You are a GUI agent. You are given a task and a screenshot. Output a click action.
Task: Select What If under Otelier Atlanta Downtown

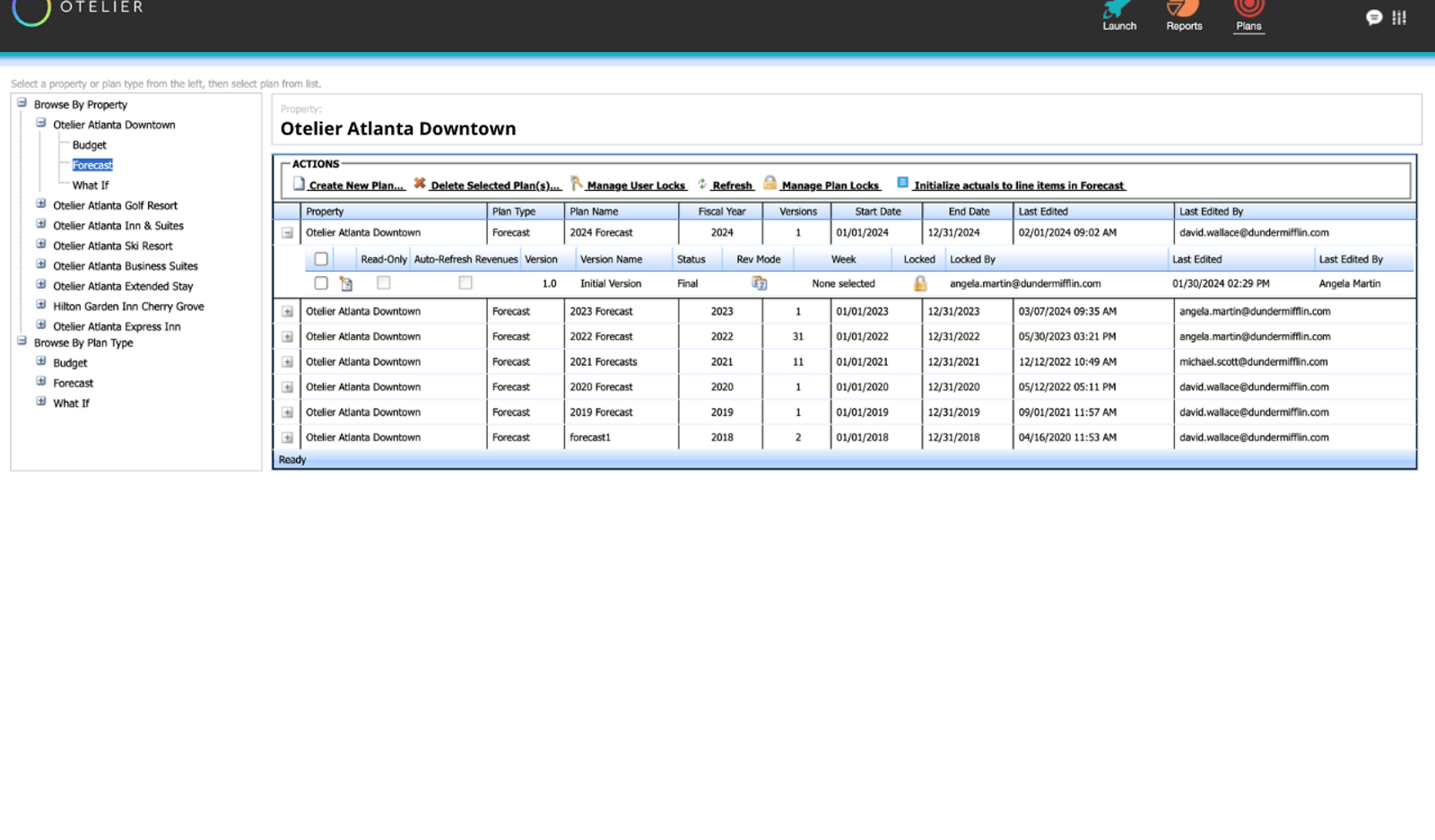click(90, 186)
